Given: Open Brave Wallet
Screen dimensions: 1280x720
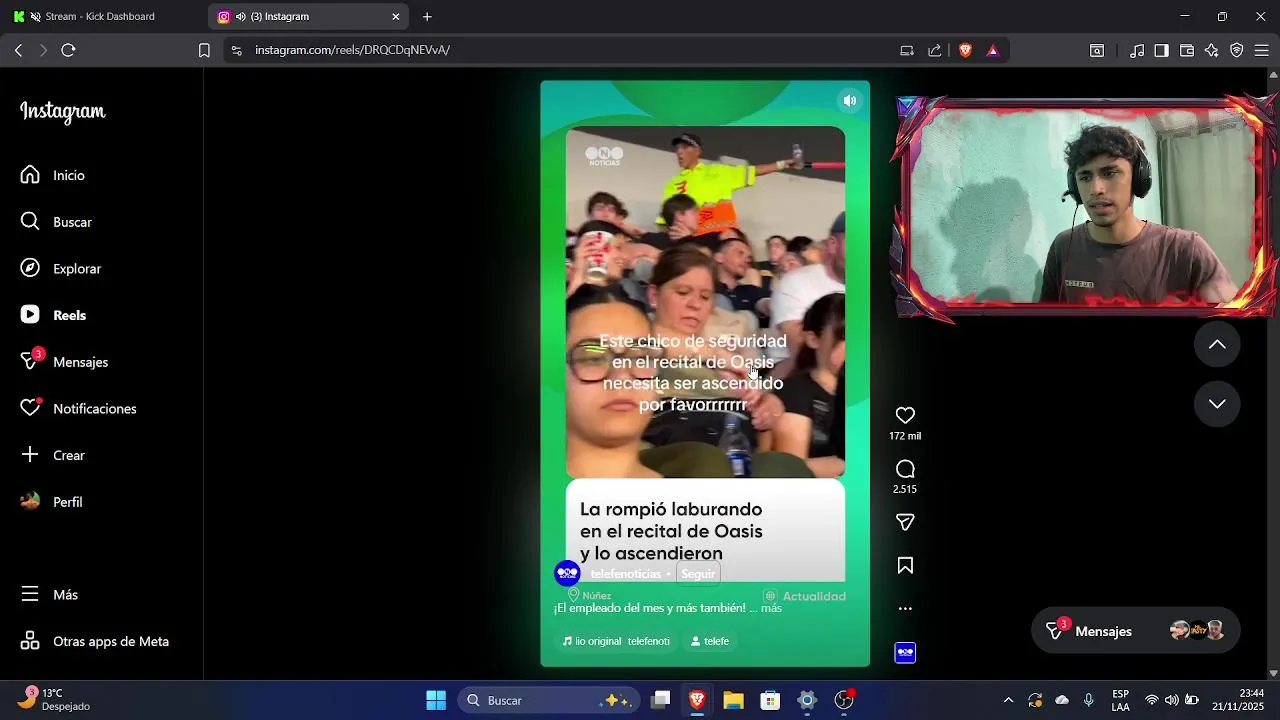Looking at the screenshot, I should (1187, 50).
